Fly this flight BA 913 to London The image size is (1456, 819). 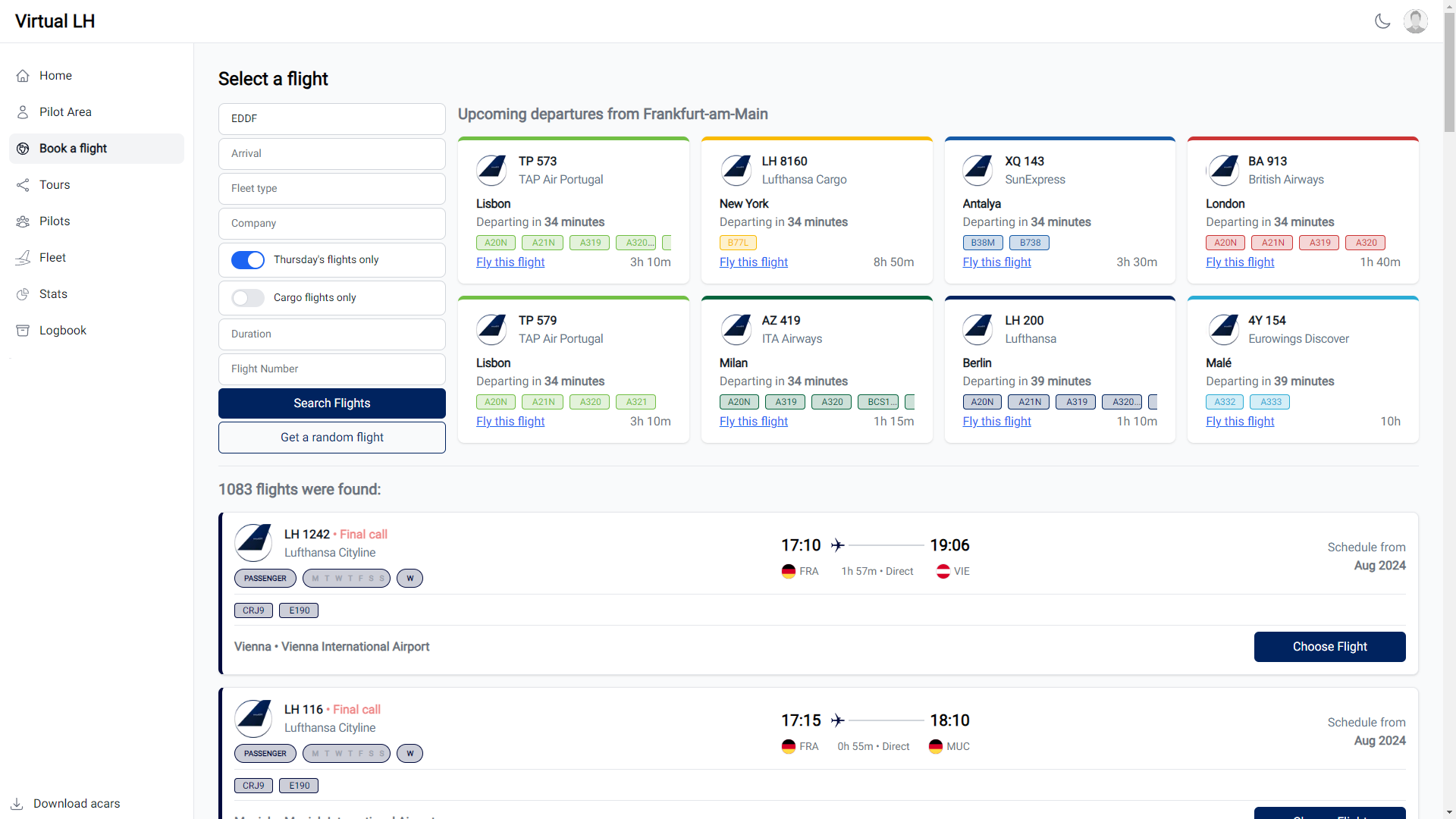click(x=1241, y=262)
